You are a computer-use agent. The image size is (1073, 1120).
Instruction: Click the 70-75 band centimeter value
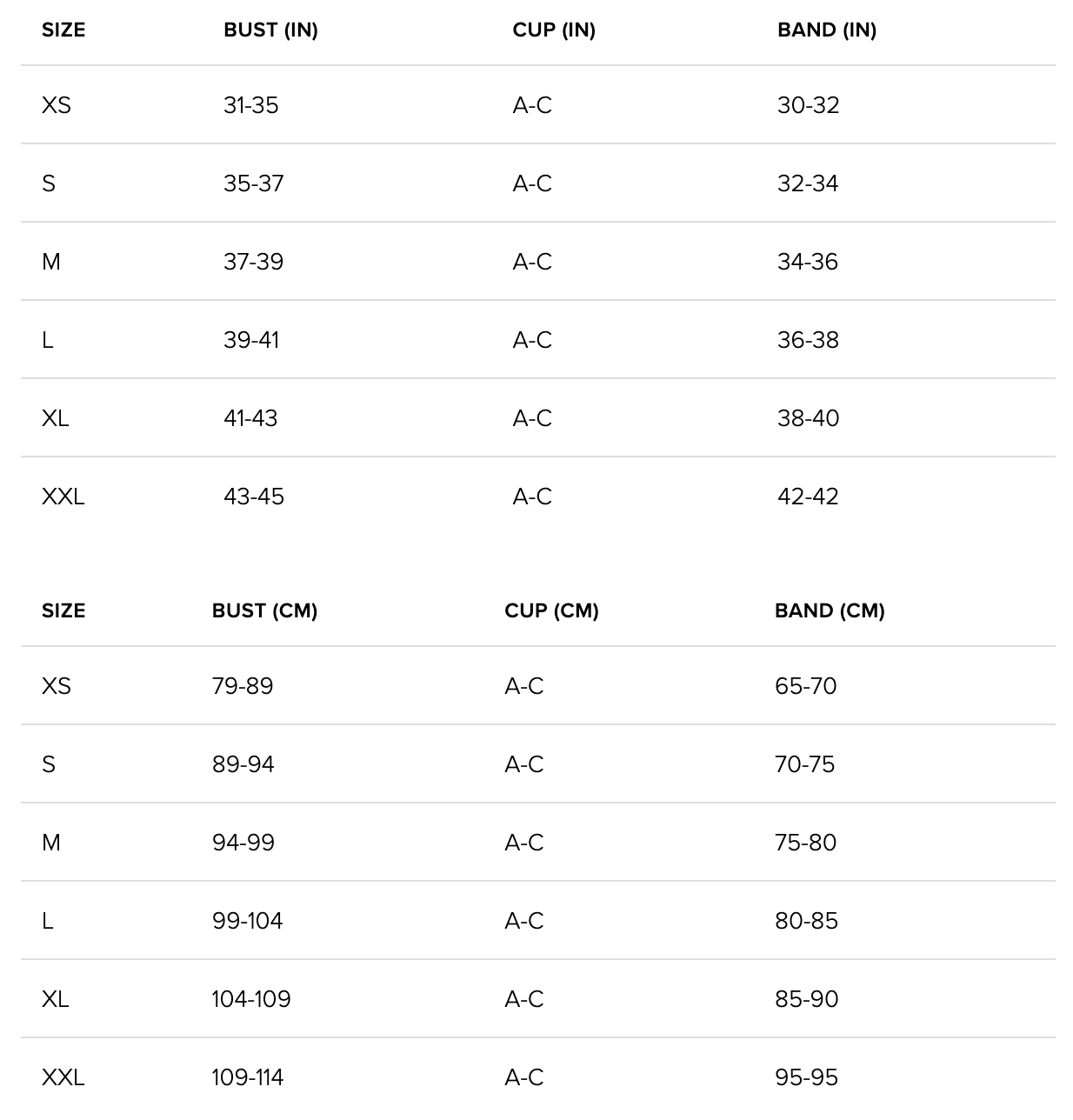804,764
